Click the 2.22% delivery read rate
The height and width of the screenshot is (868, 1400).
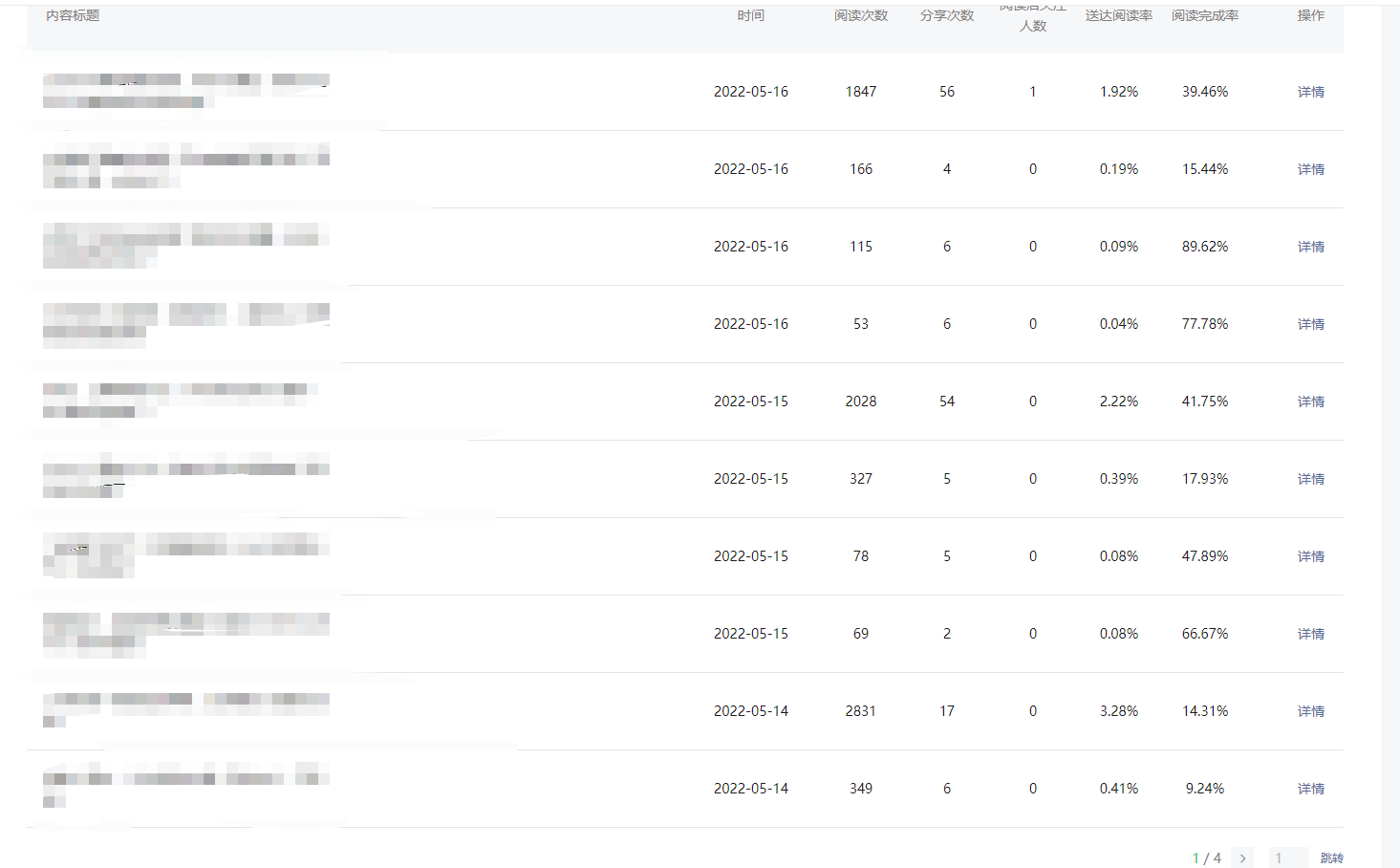pos(1119,401)
